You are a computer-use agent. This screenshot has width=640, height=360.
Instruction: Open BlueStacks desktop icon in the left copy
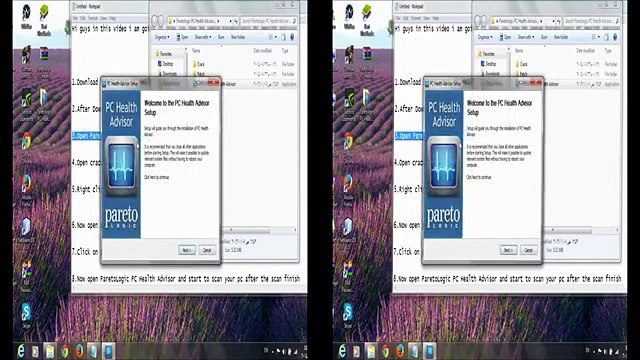(x=44, y=20)
